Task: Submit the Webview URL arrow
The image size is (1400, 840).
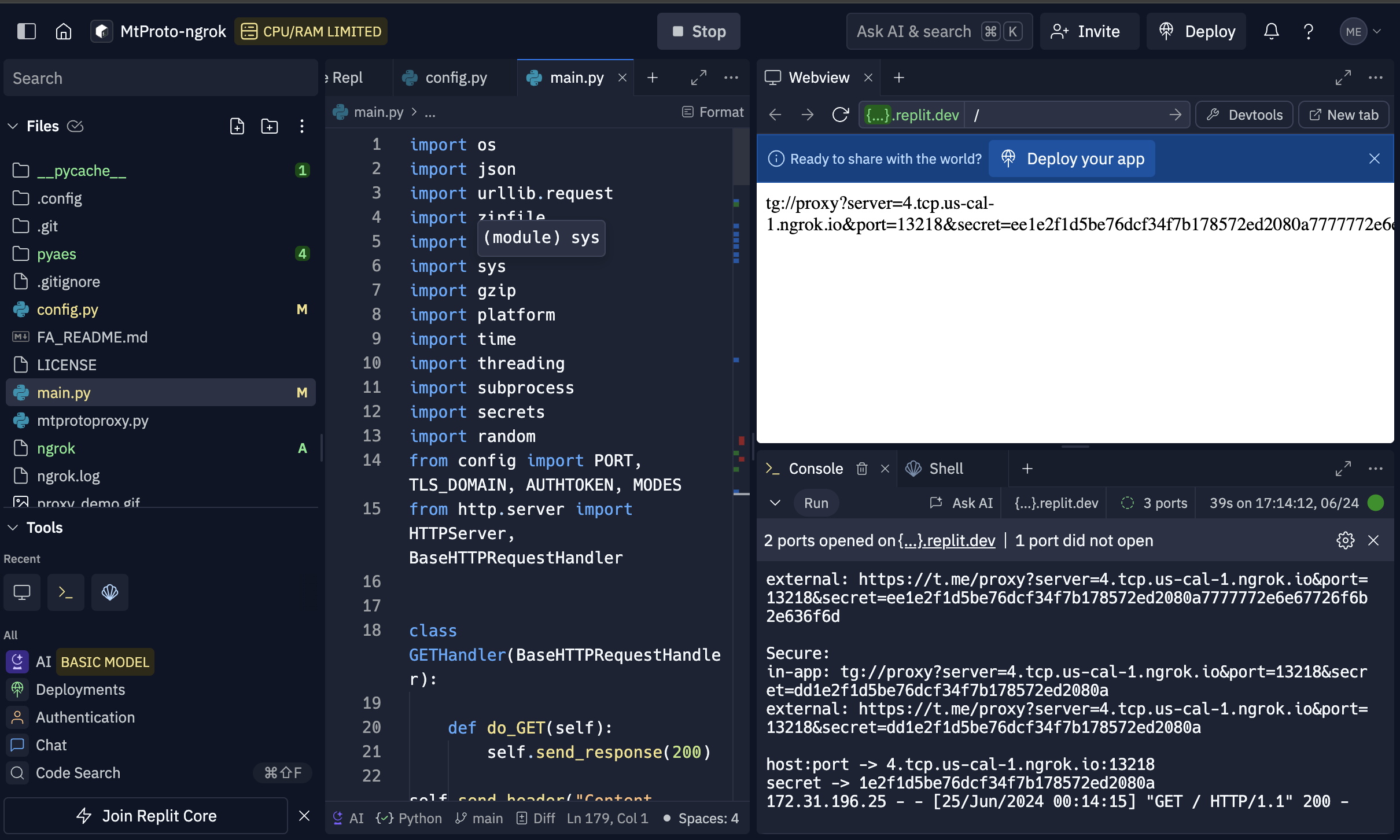Action: tap(1175, 115)
